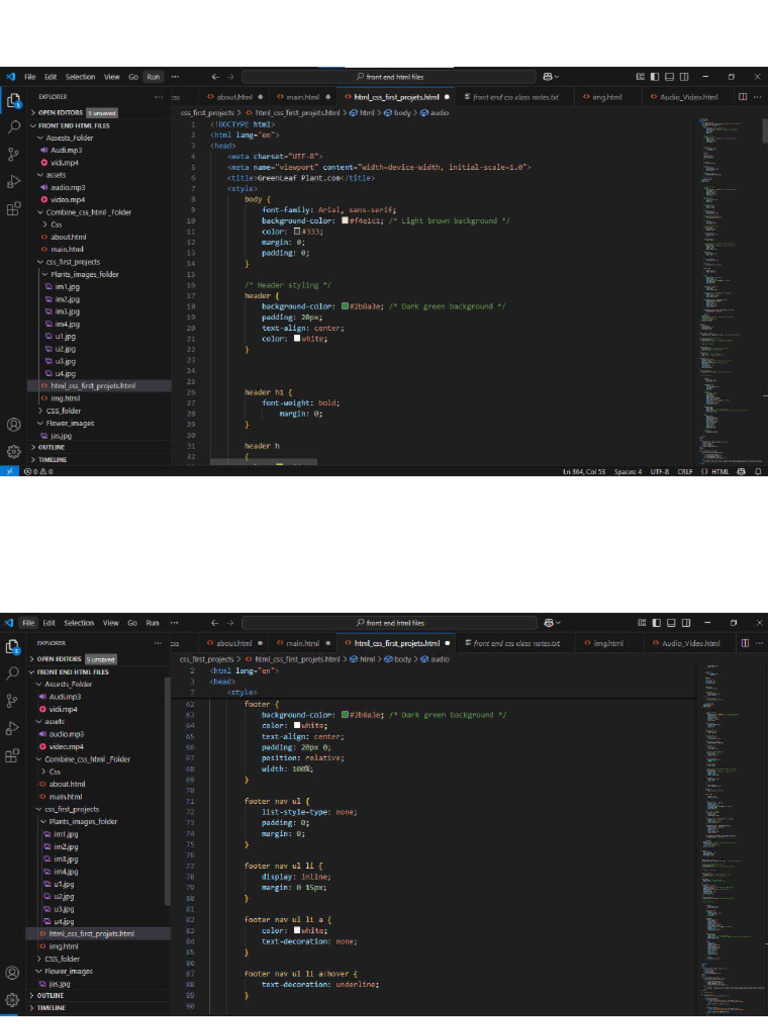
Task: Click Extensions icon in lower window activity bar
Action: 12,756
